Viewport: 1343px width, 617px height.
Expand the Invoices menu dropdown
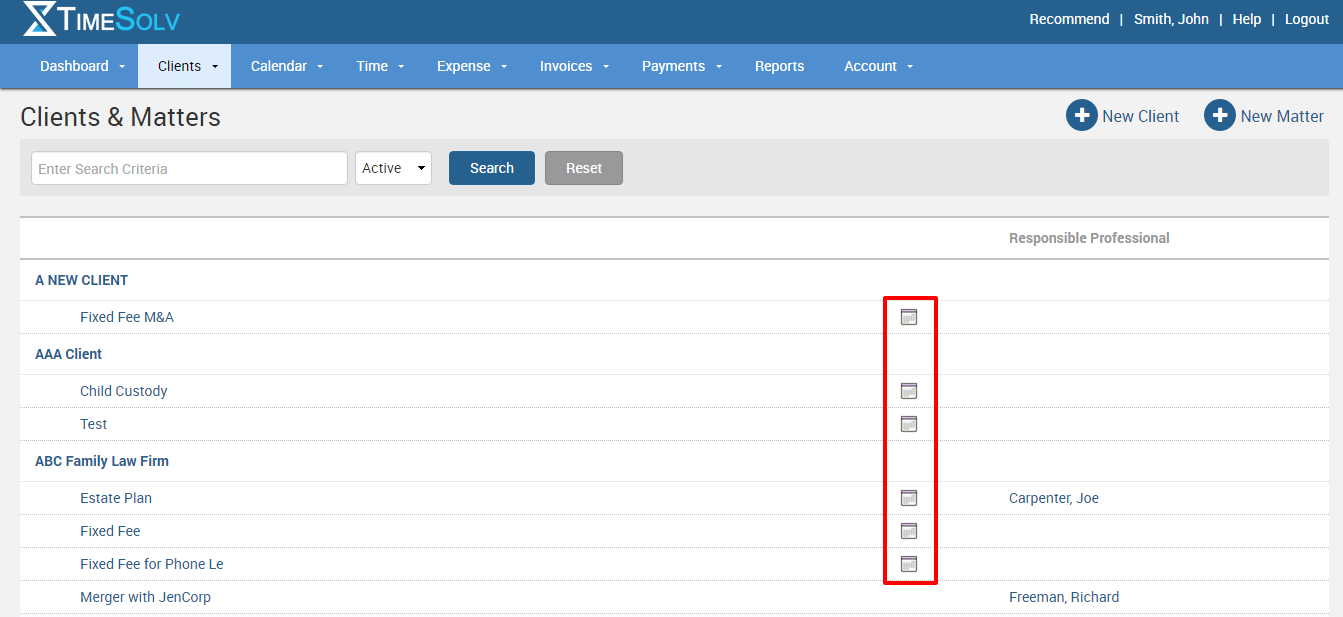574,66
